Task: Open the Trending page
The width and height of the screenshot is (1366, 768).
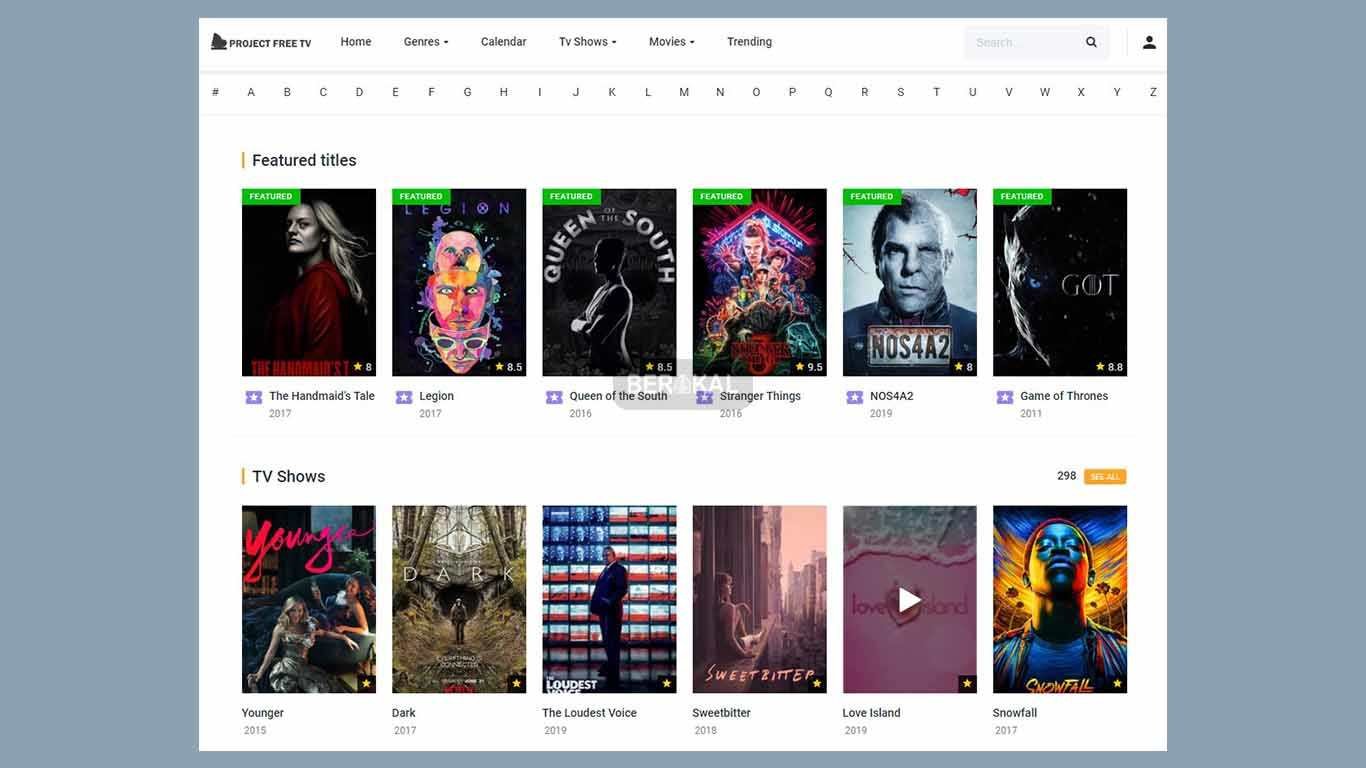Action: [x=750, y=42]
